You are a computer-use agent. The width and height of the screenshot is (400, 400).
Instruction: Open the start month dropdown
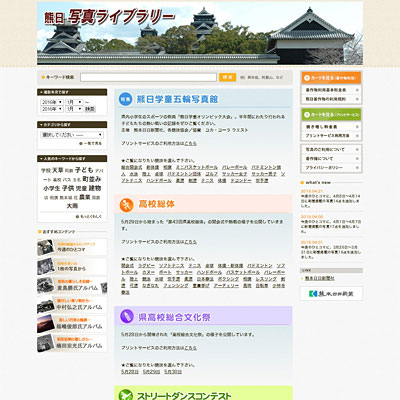[74, 102]
